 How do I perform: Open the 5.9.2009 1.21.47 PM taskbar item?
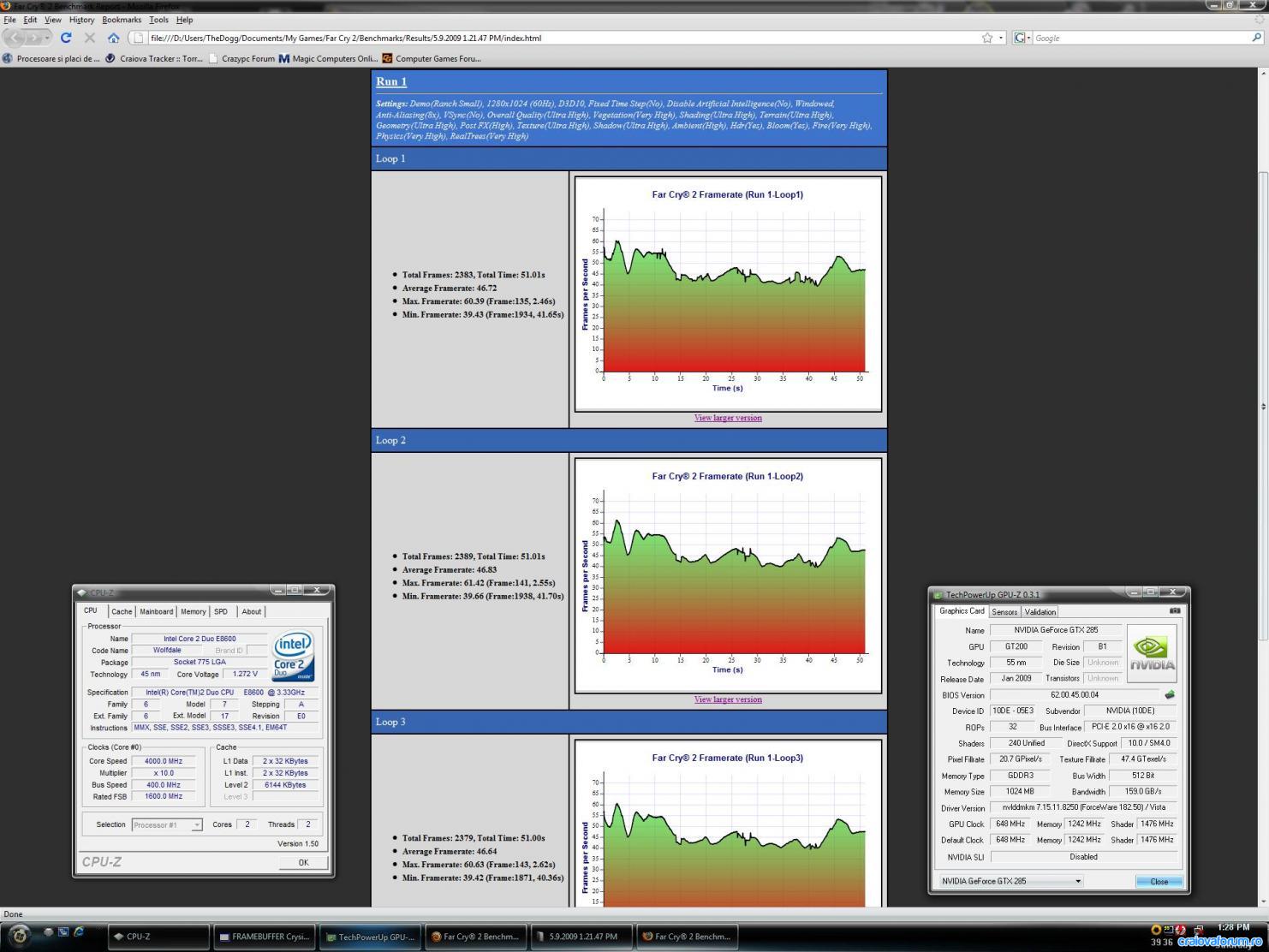tap(581, 937)
